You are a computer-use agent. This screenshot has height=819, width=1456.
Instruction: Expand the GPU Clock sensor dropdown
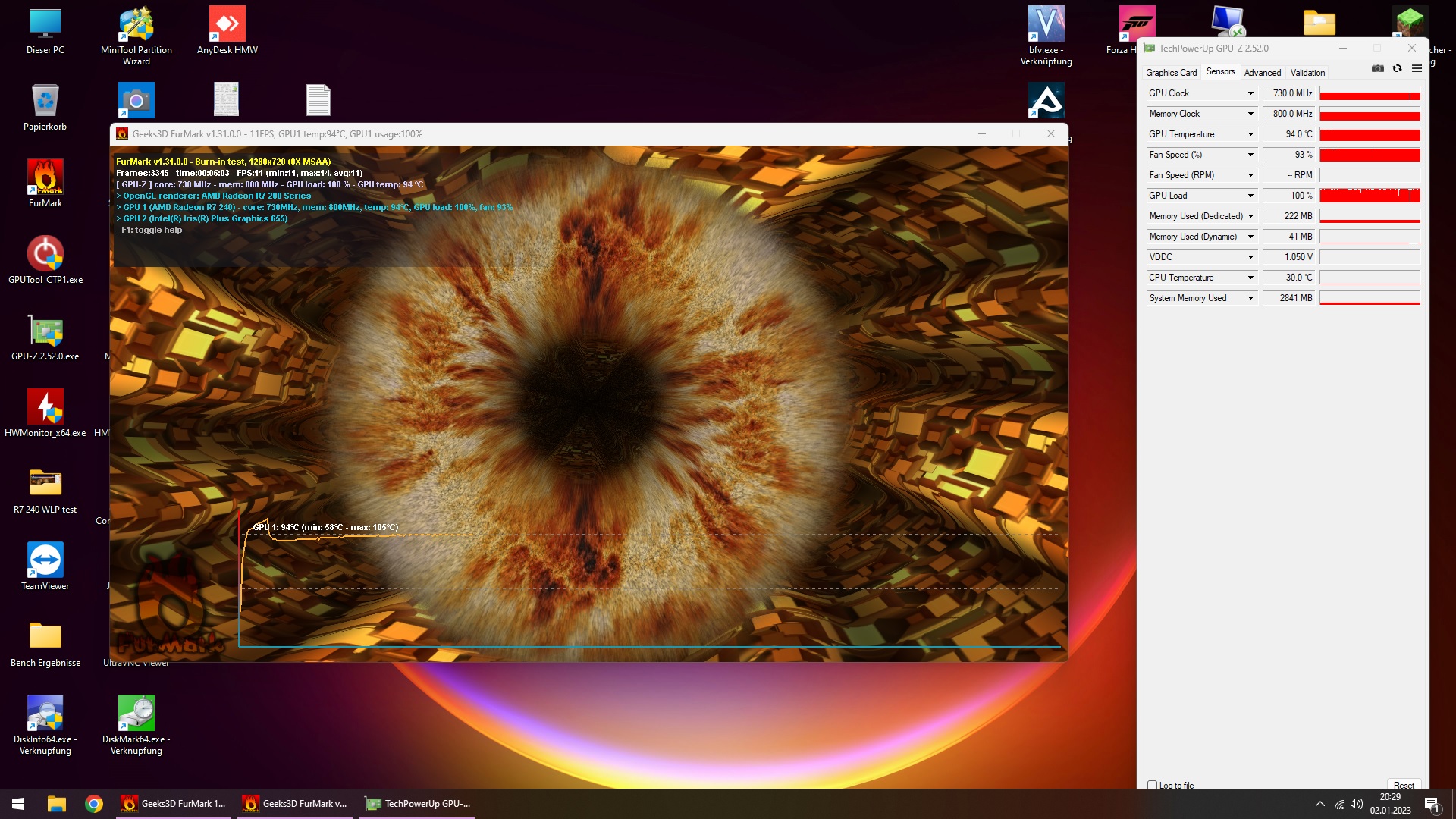pos(1250,93)
